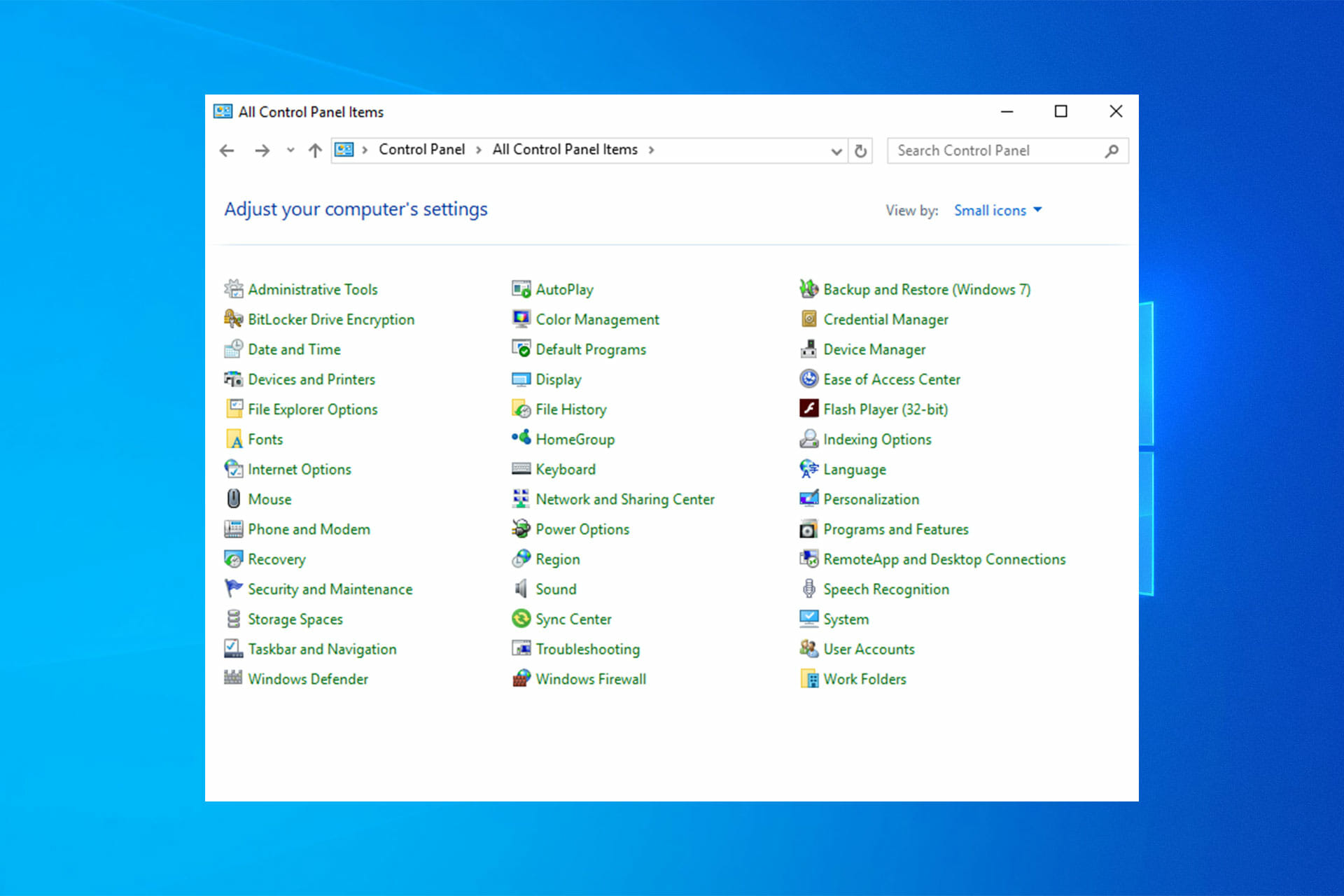Open Indexing Options link
1344x896 pixels.
(877, 440)
